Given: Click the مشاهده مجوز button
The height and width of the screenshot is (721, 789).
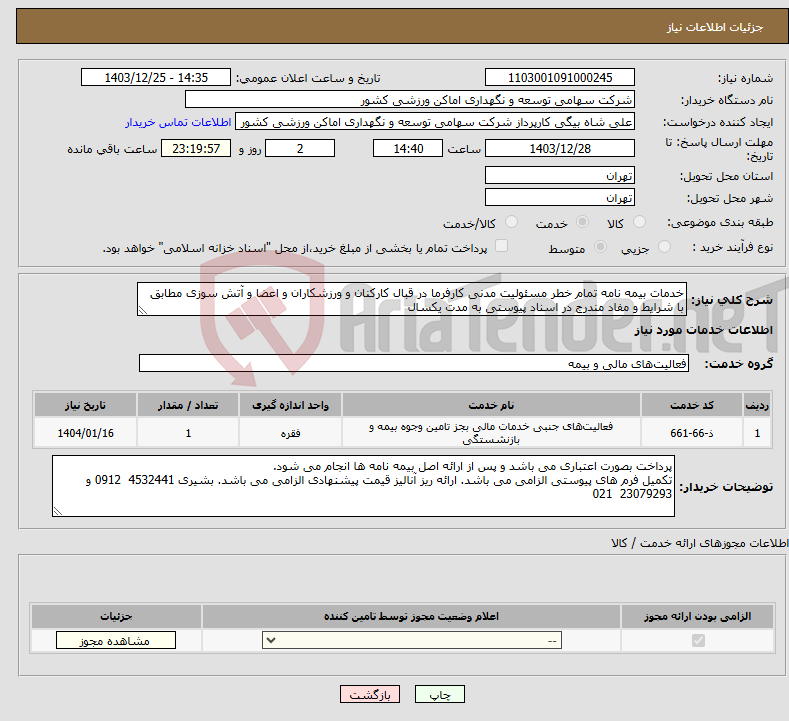Looking at the screenshot, I should [116, 640].
